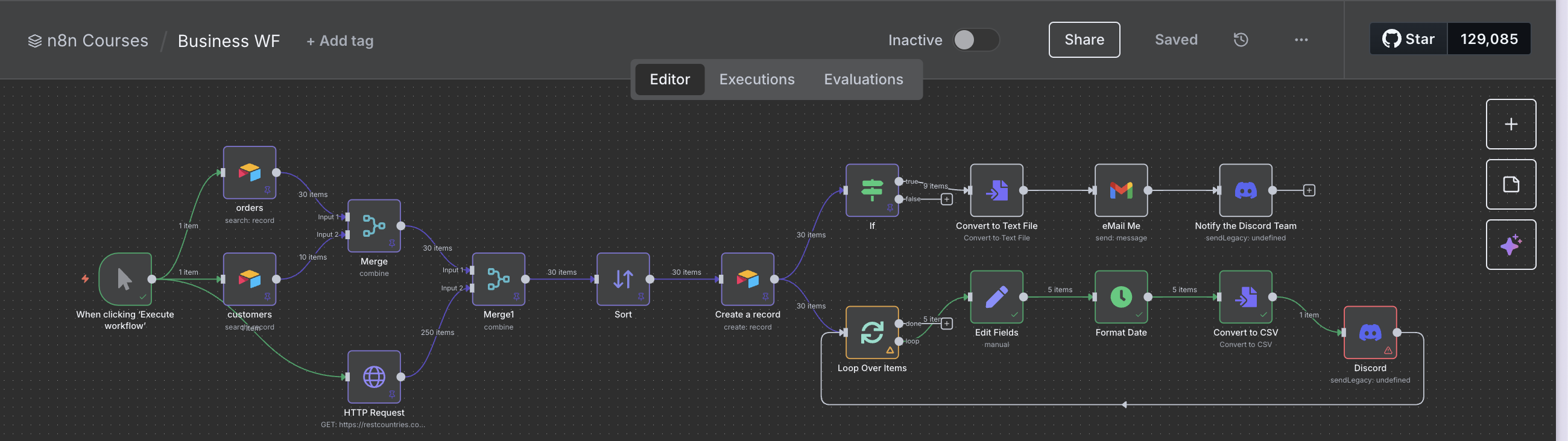Add node after Notify the Discord Team
This screenshot has width=1568, height=441.
(1309, 190)
